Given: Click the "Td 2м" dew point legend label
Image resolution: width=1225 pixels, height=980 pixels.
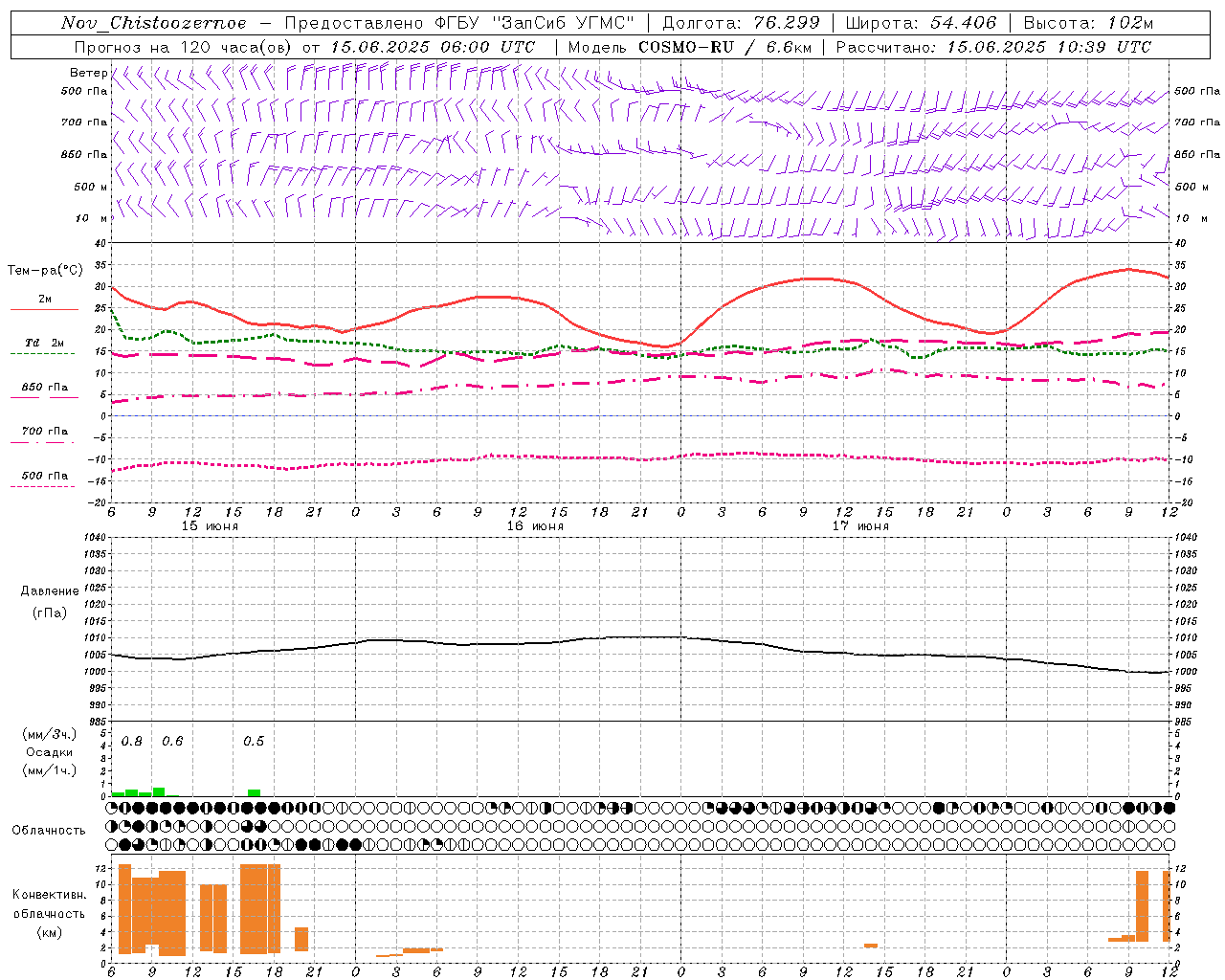Looking at the screenshot, I should pyautogui.click(x=44, y=343).
